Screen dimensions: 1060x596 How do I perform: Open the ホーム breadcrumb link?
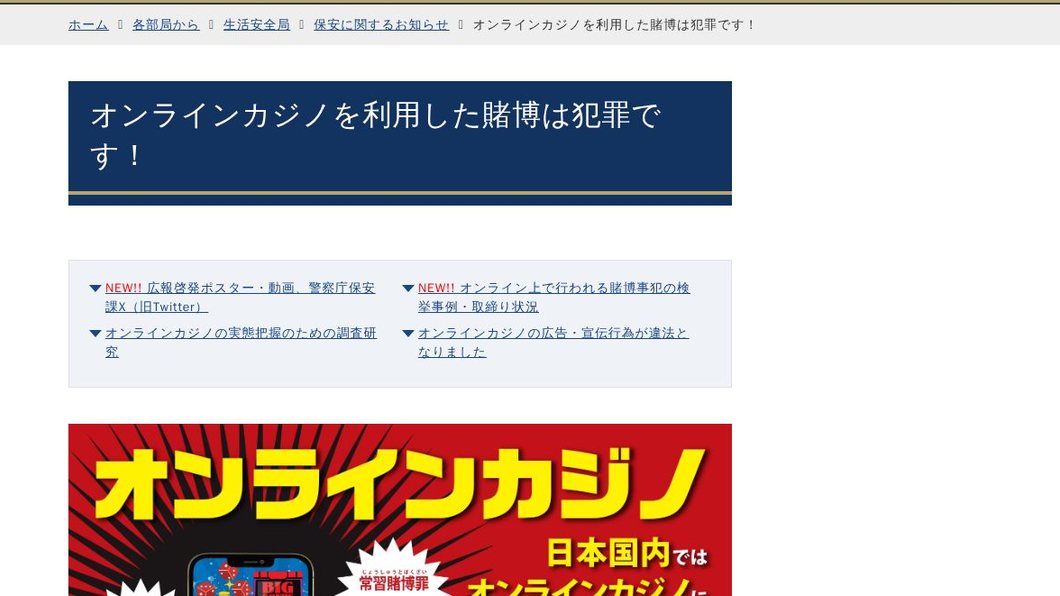pyautogui.click(x=89, y=25)
